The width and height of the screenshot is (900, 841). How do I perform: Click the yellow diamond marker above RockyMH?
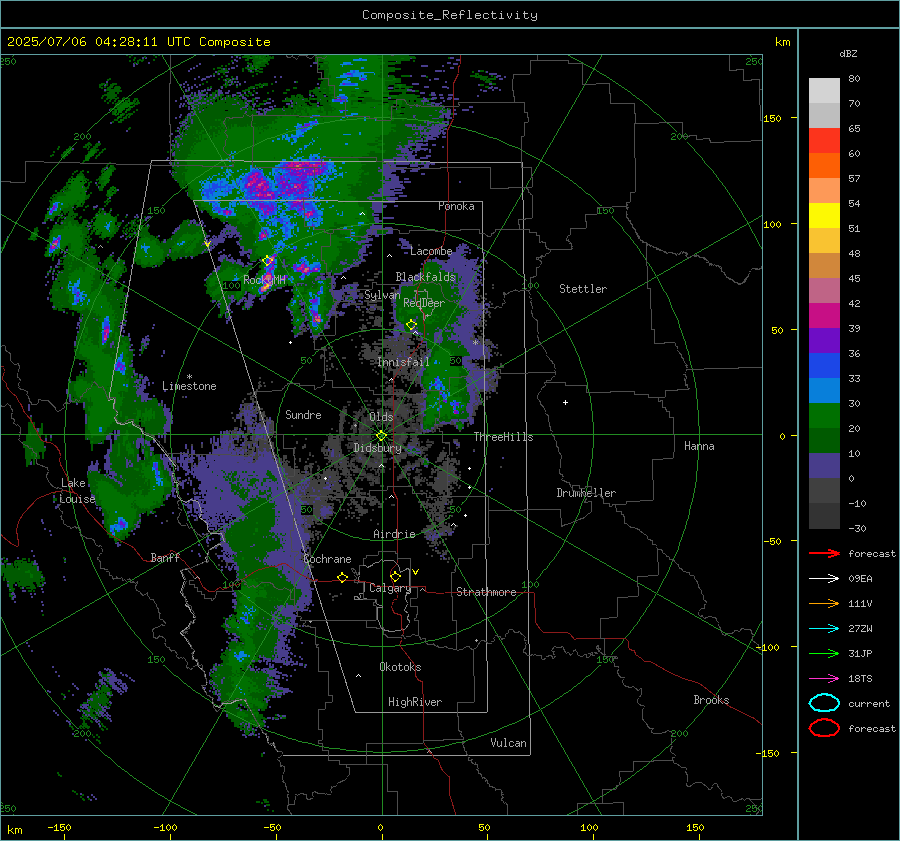pyautogui.click(x=267, y=261)
